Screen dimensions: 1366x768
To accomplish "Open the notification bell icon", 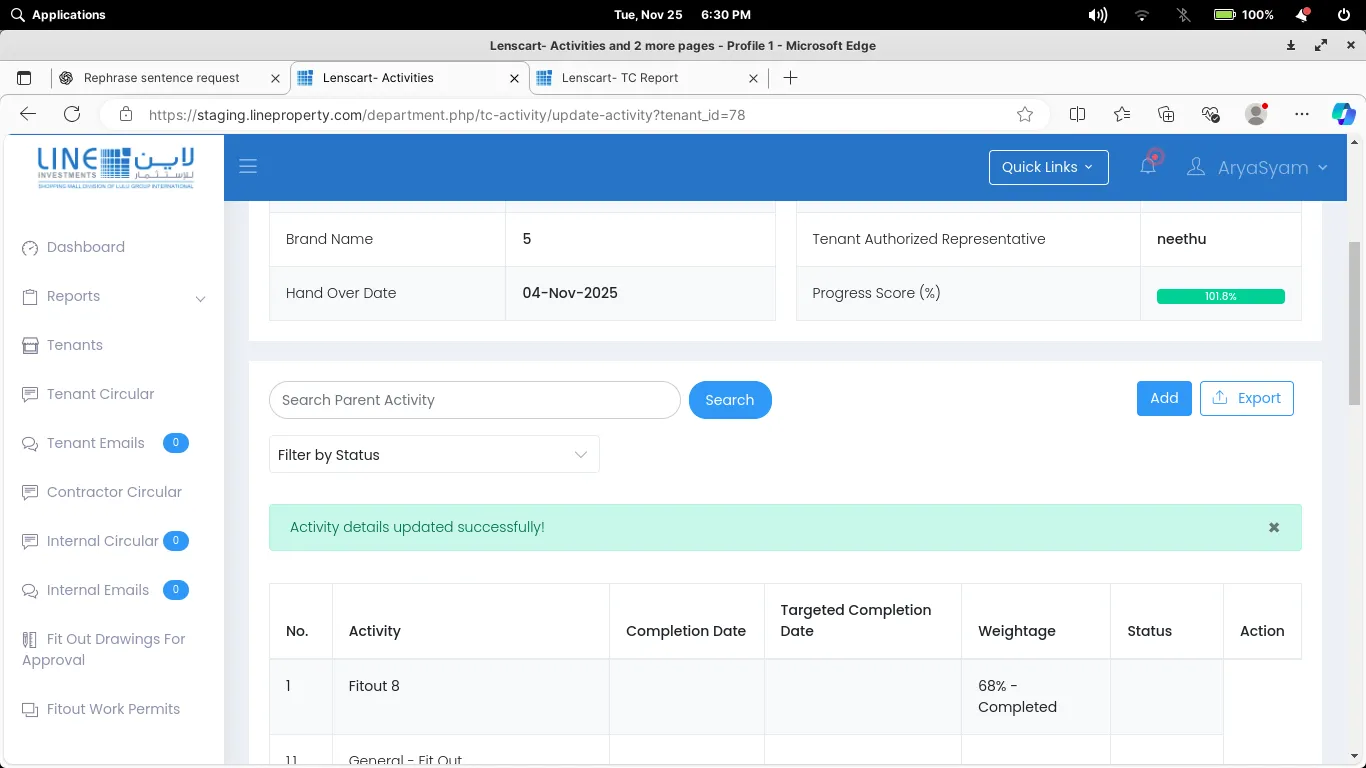I will [1148, 166].
